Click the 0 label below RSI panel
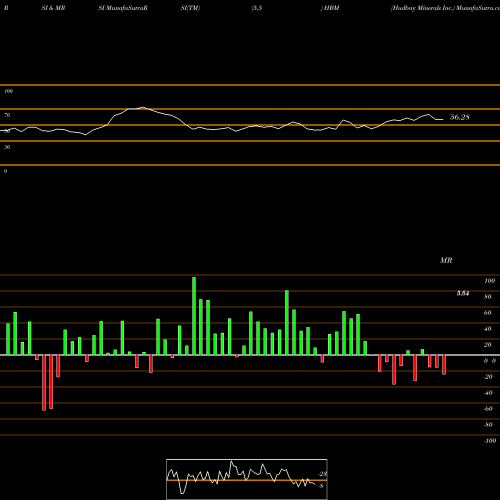Viewport: 500px width, 500px height. [5, 171]
